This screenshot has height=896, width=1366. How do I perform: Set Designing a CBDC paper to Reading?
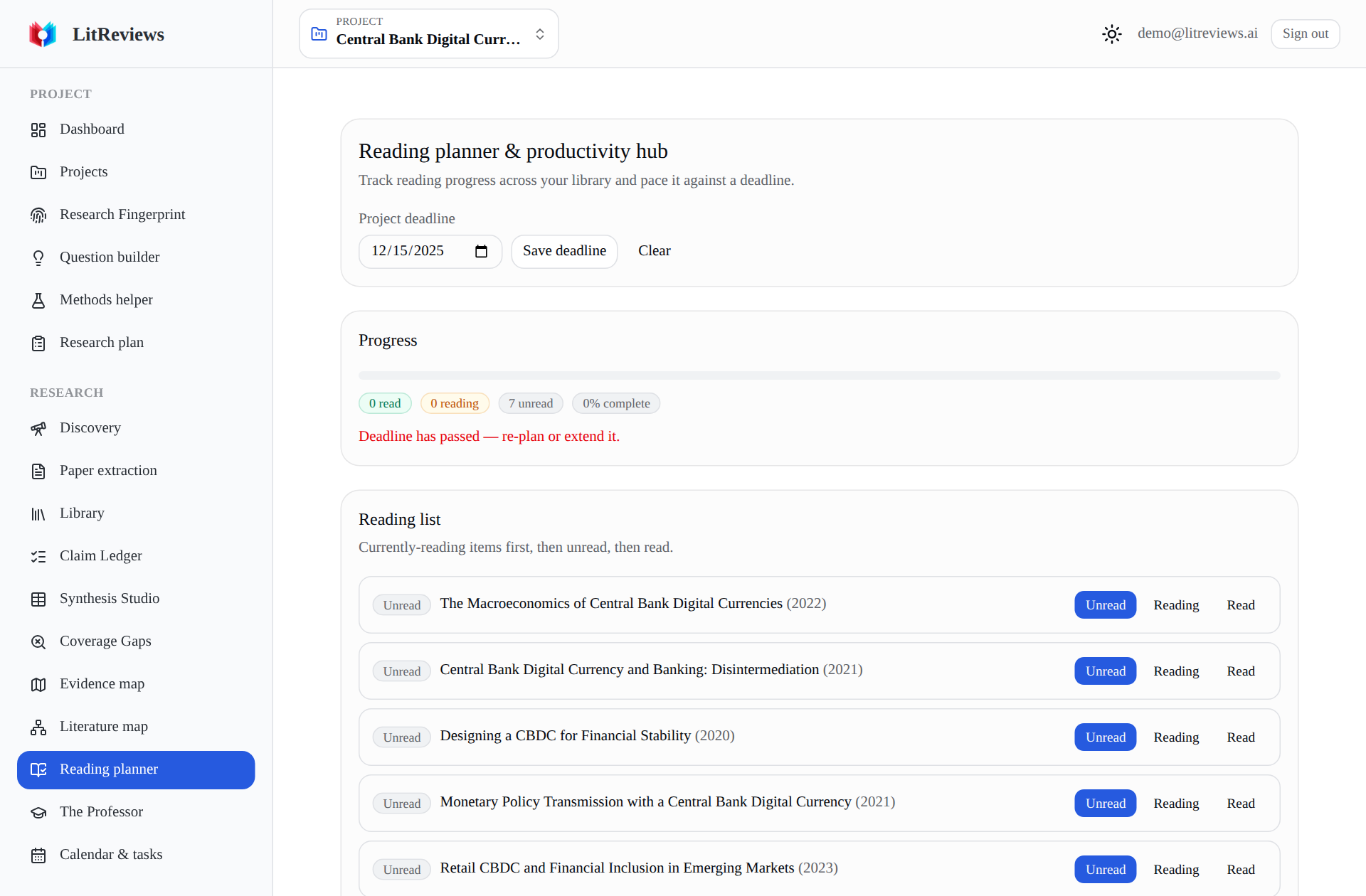tap(1176, 737)
